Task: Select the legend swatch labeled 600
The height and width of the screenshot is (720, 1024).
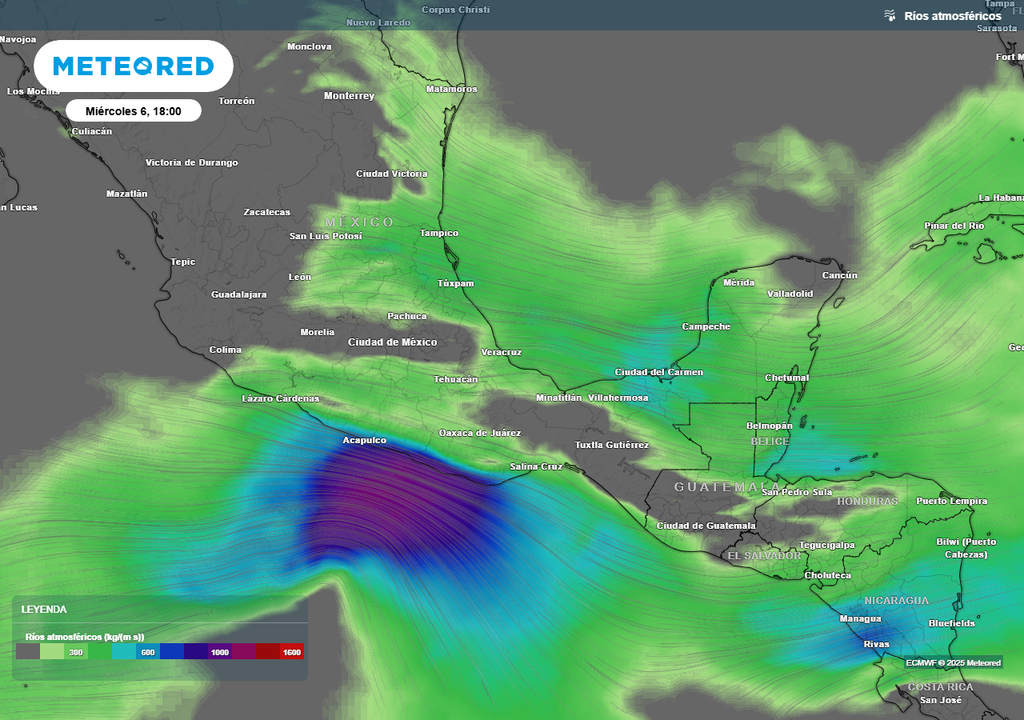Action: 147,652
